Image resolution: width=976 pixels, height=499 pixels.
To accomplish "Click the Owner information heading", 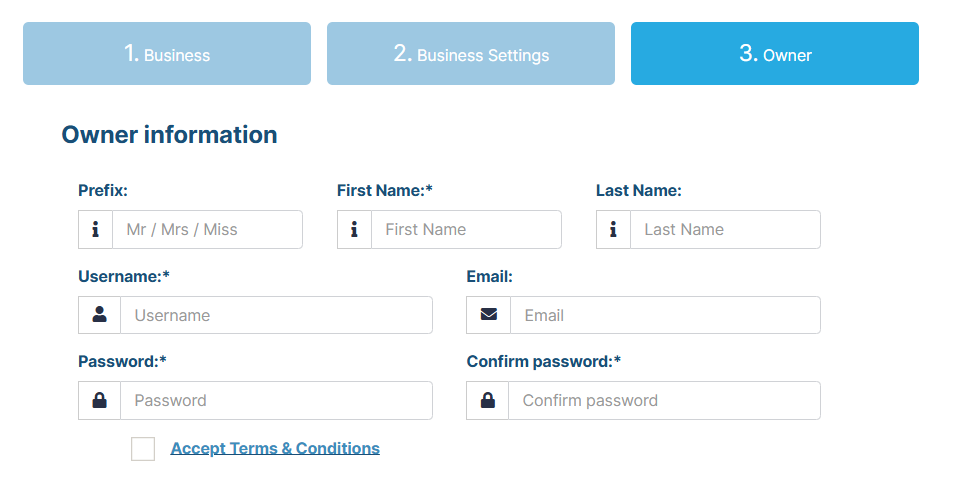I will pyautogui.click(x=170, y=135).
